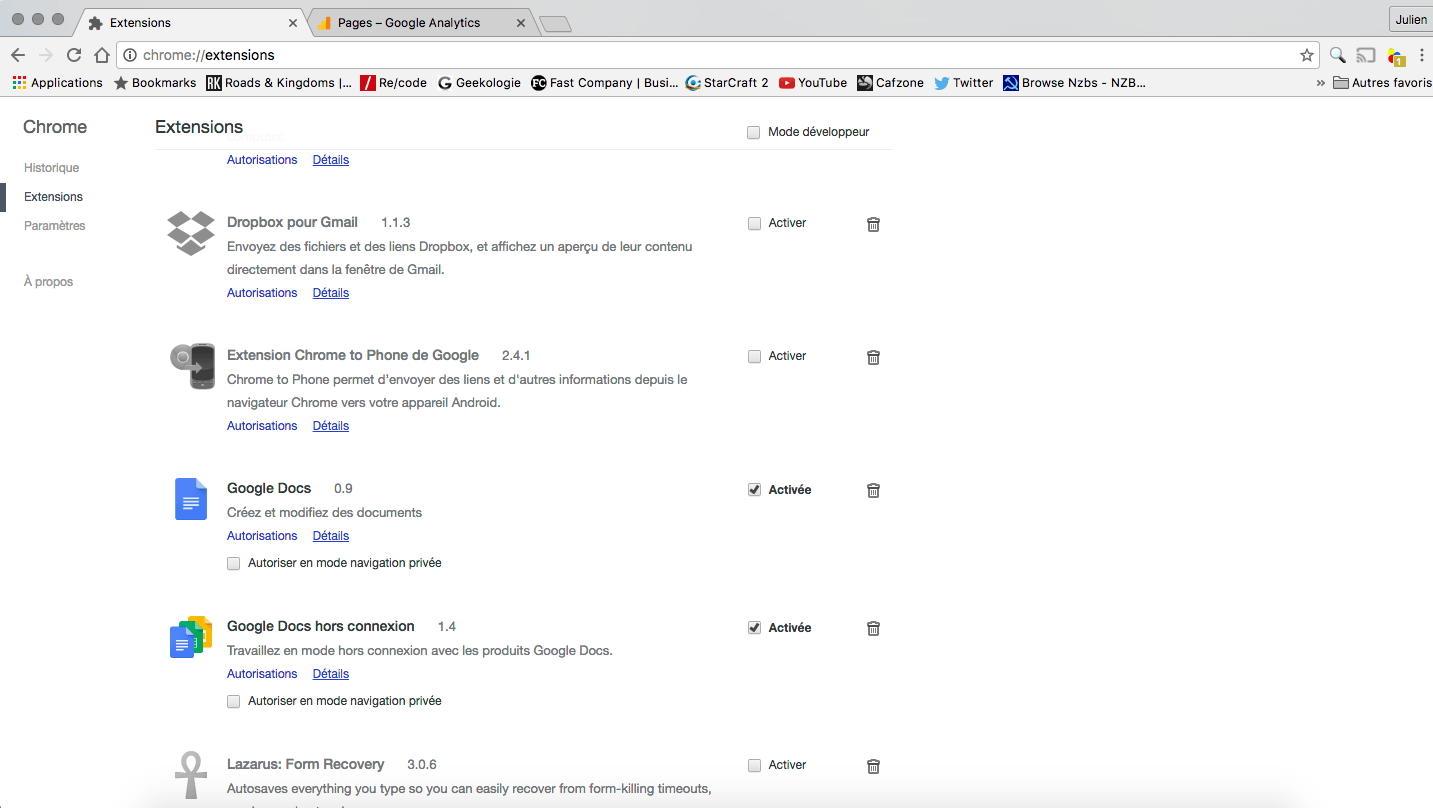The height and width of the screenshot is (808, 1433).
Task: Open Détails for Dropbox pour Gmail
Action: 331,293
